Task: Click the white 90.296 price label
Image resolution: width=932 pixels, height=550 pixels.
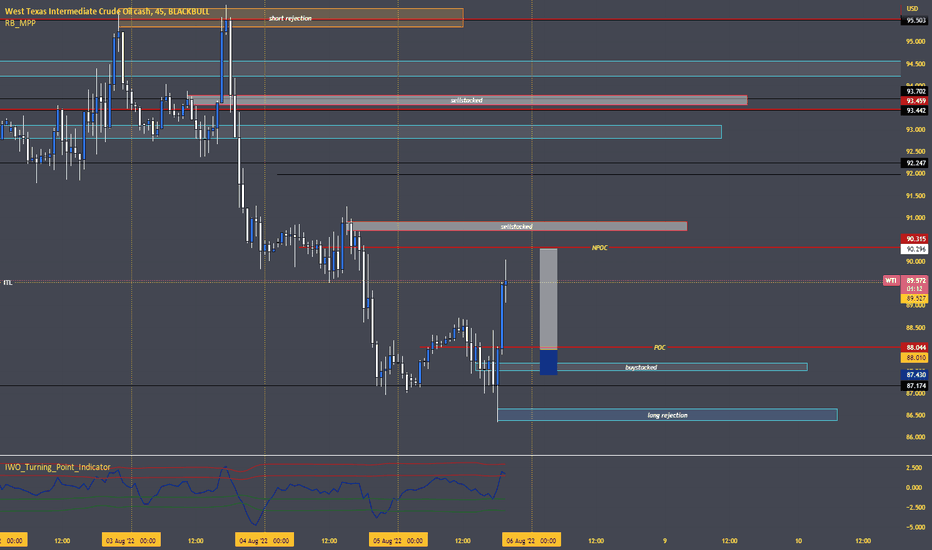Action: (915, 249)
